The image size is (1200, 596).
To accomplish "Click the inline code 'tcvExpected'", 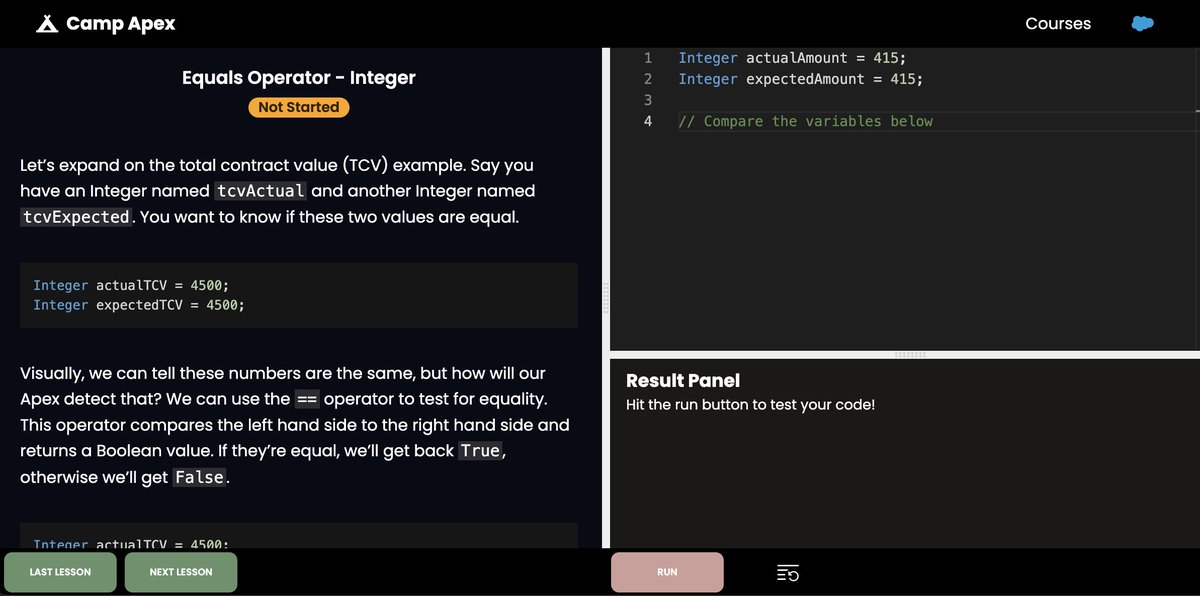I will click(x=76, y=217).
